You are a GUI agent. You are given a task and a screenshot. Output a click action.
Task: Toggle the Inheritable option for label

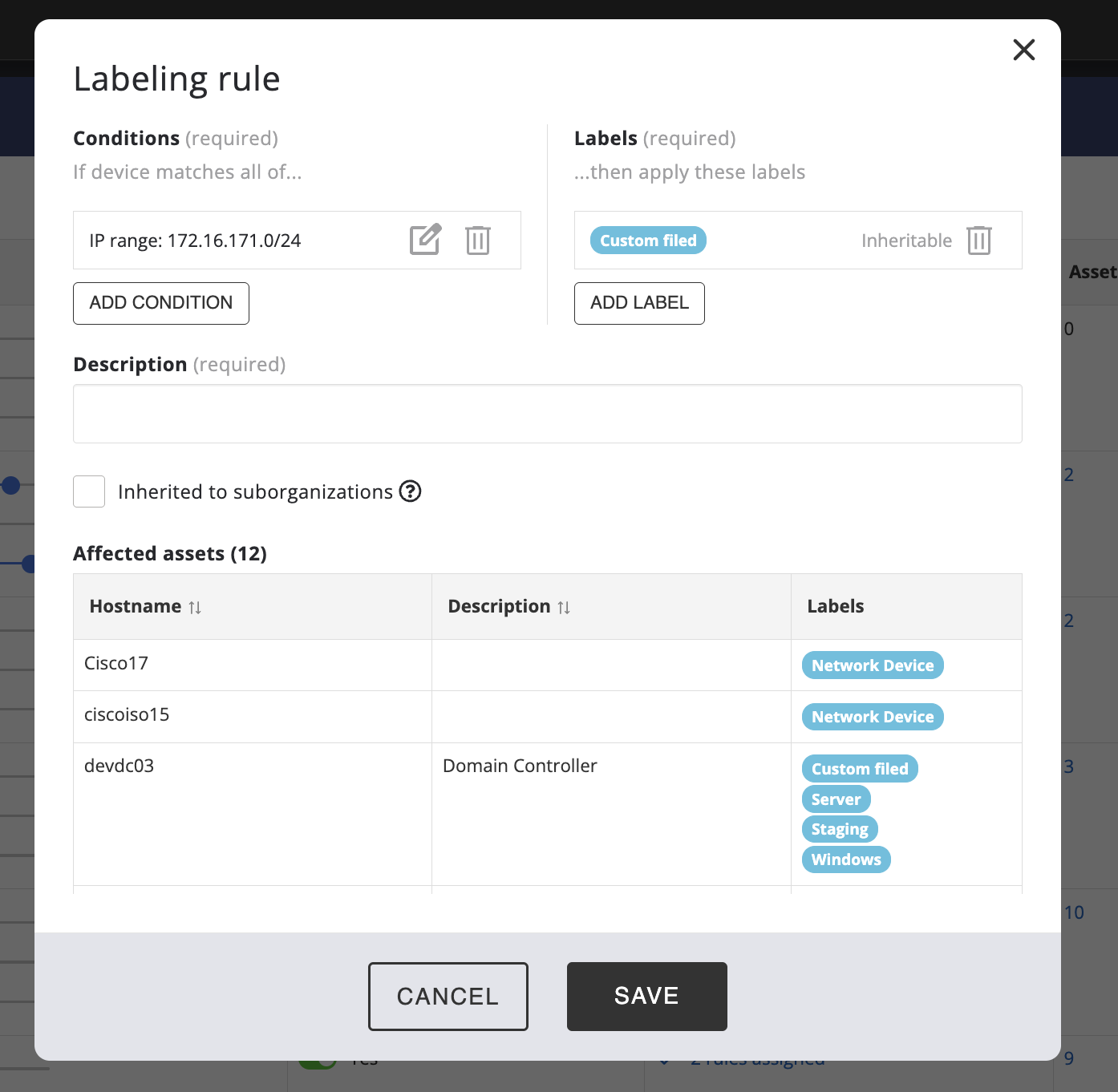tap(906, 241)
